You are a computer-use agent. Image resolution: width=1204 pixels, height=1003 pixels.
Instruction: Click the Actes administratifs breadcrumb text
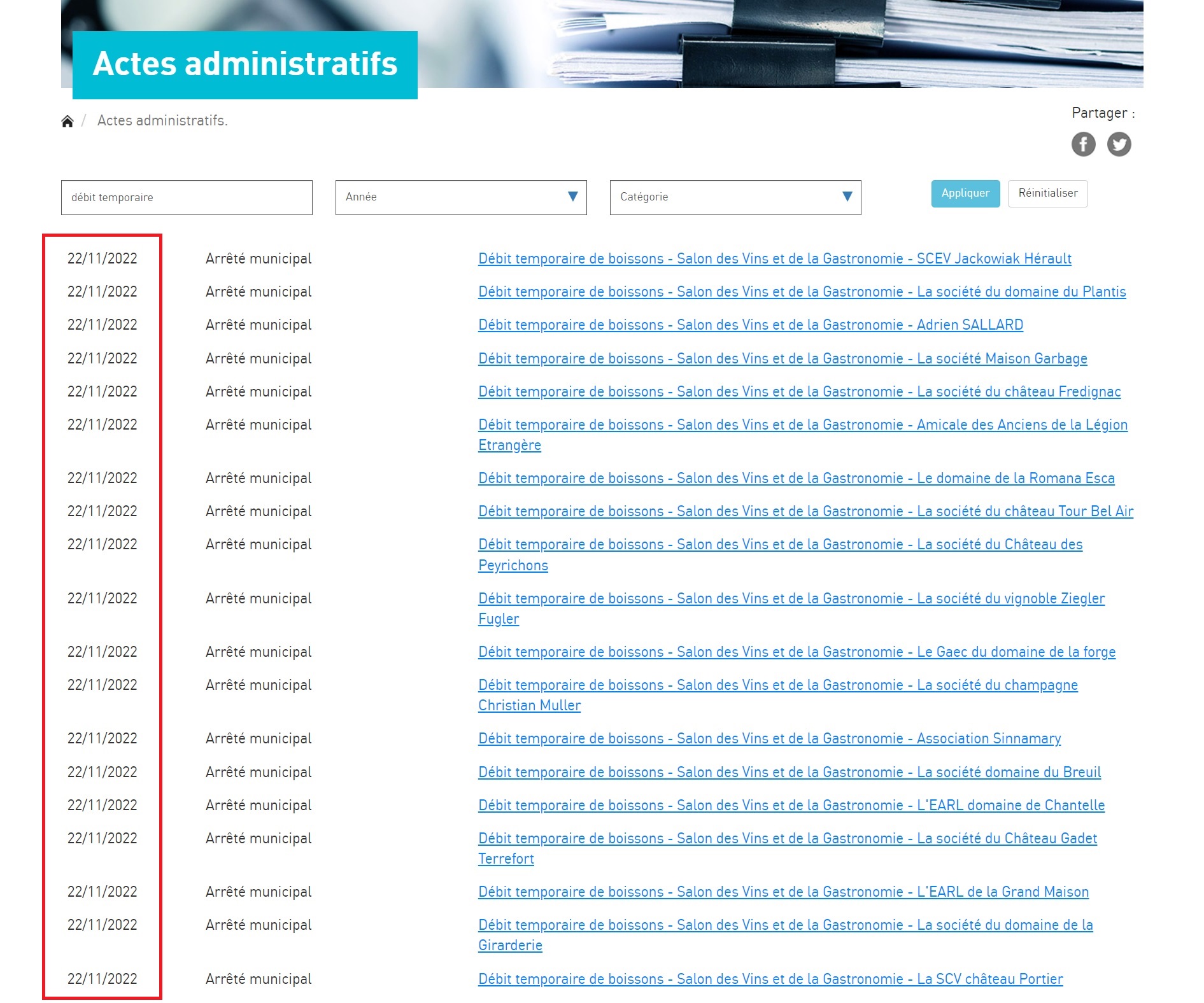(162, 121)
